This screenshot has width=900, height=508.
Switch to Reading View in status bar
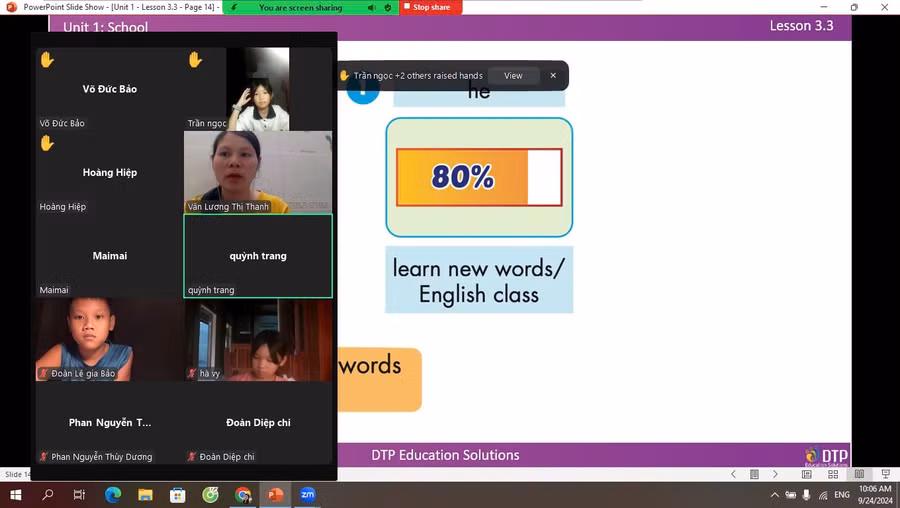[x=859, y=474]
